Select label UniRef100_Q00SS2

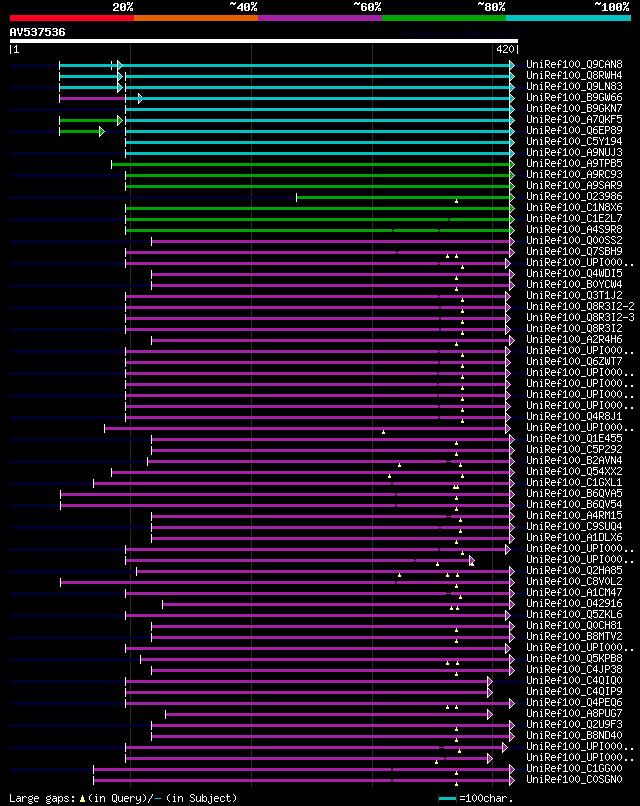pos(574,241)
